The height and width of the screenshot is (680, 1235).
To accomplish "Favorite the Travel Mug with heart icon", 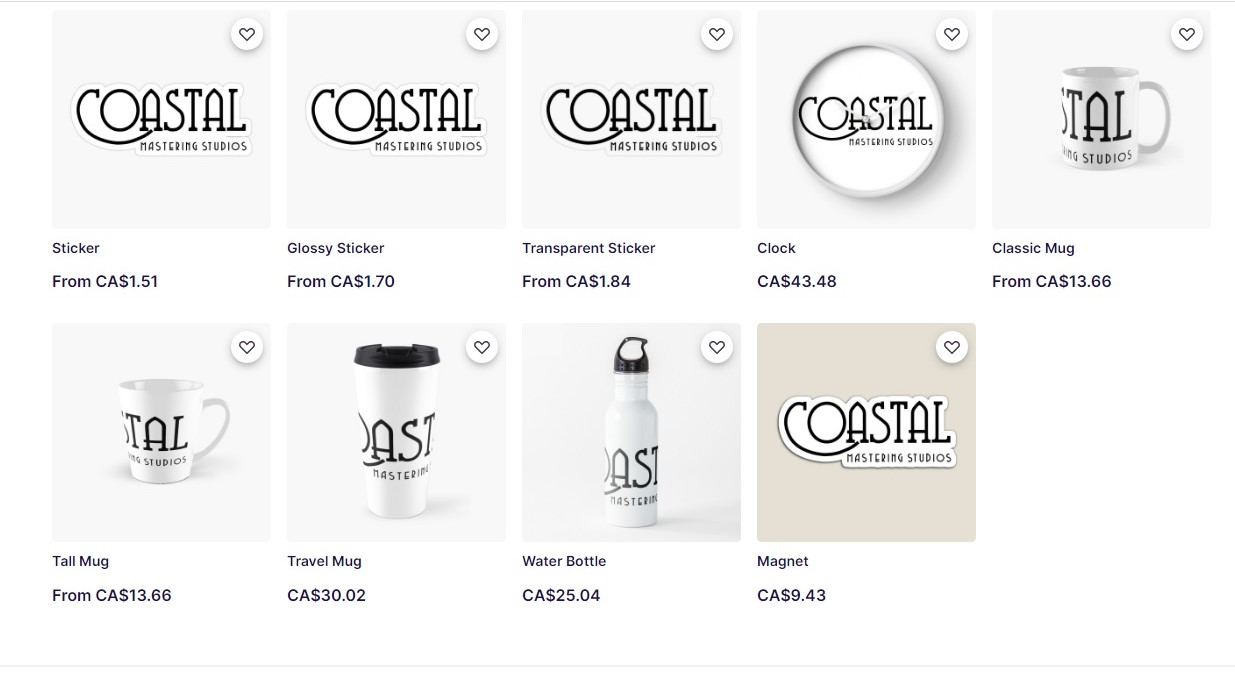I will [x=482, y=347].
